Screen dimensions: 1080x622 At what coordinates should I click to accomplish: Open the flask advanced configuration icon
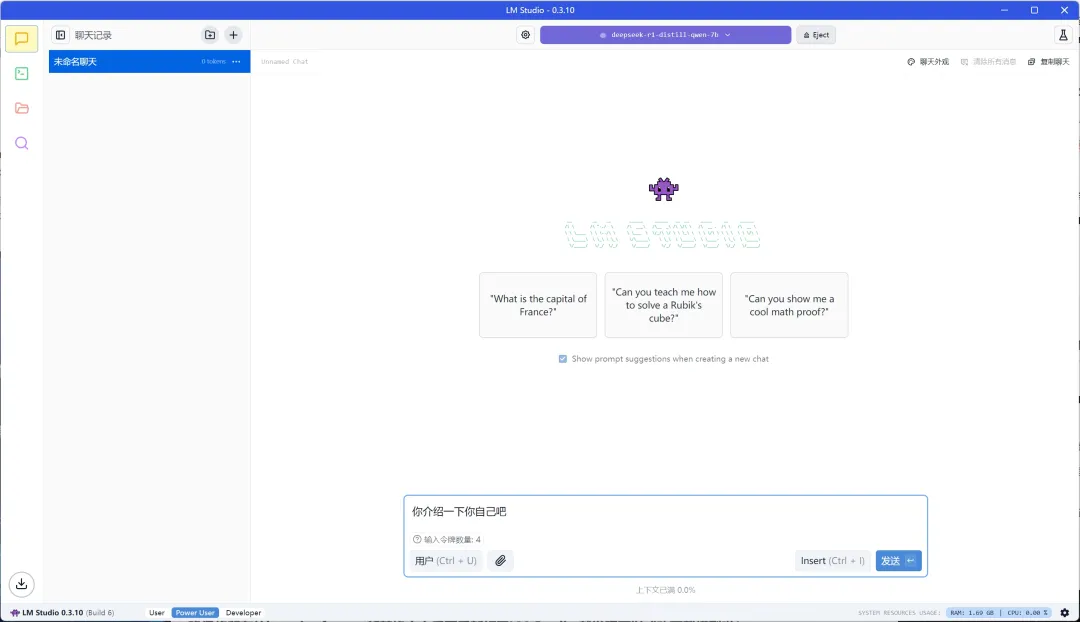click(x=1063, y=35)
